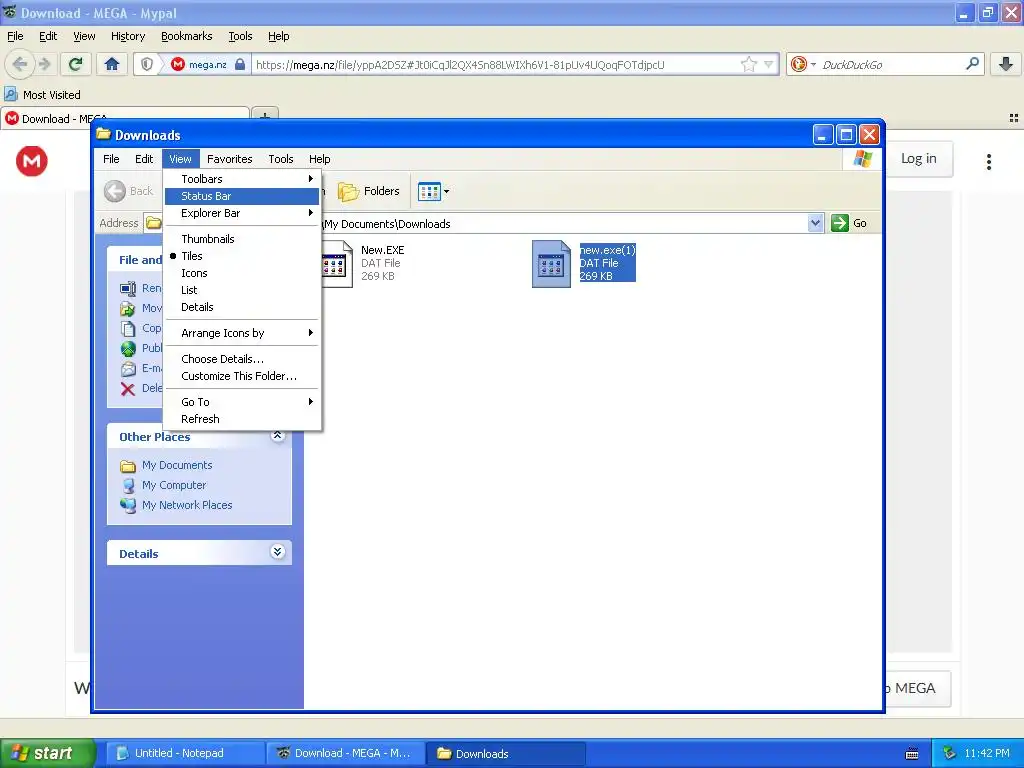Select Thumbnails view
Viewport: 1024px width, 768px height.
(x=242, y=239)
